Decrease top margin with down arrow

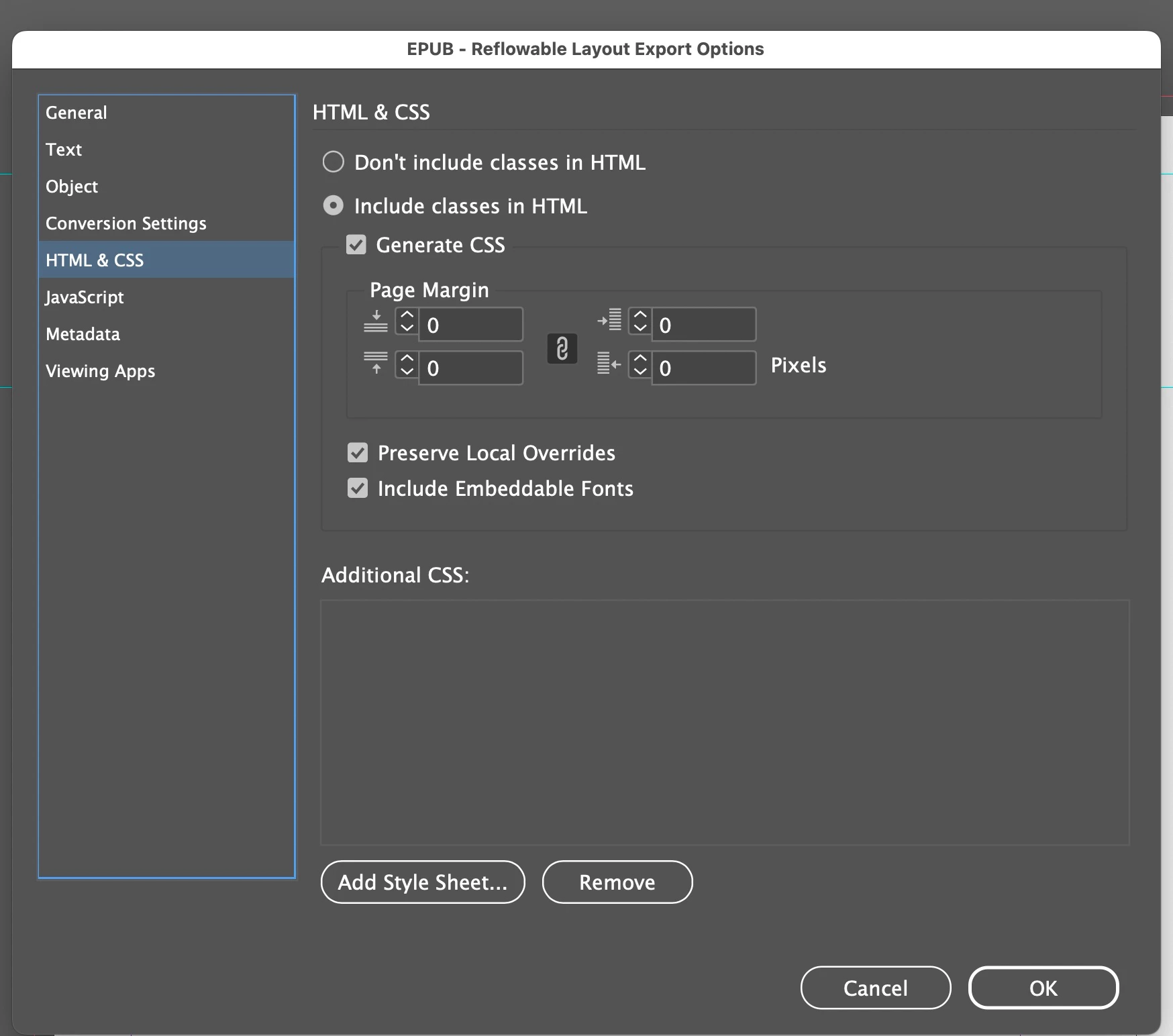click(x=407, y=328)
